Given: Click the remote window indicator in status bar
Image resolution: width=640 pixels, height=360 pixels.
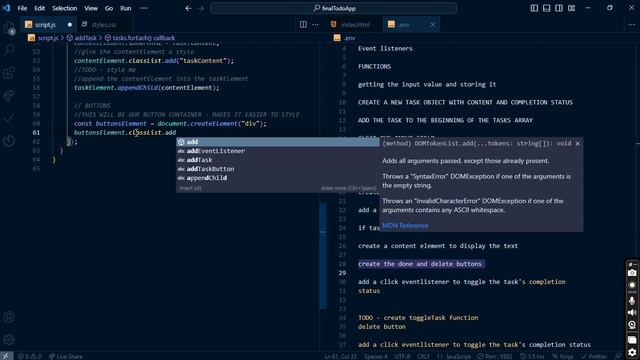Looking at the screenshot, I should (x=6, y=356).
